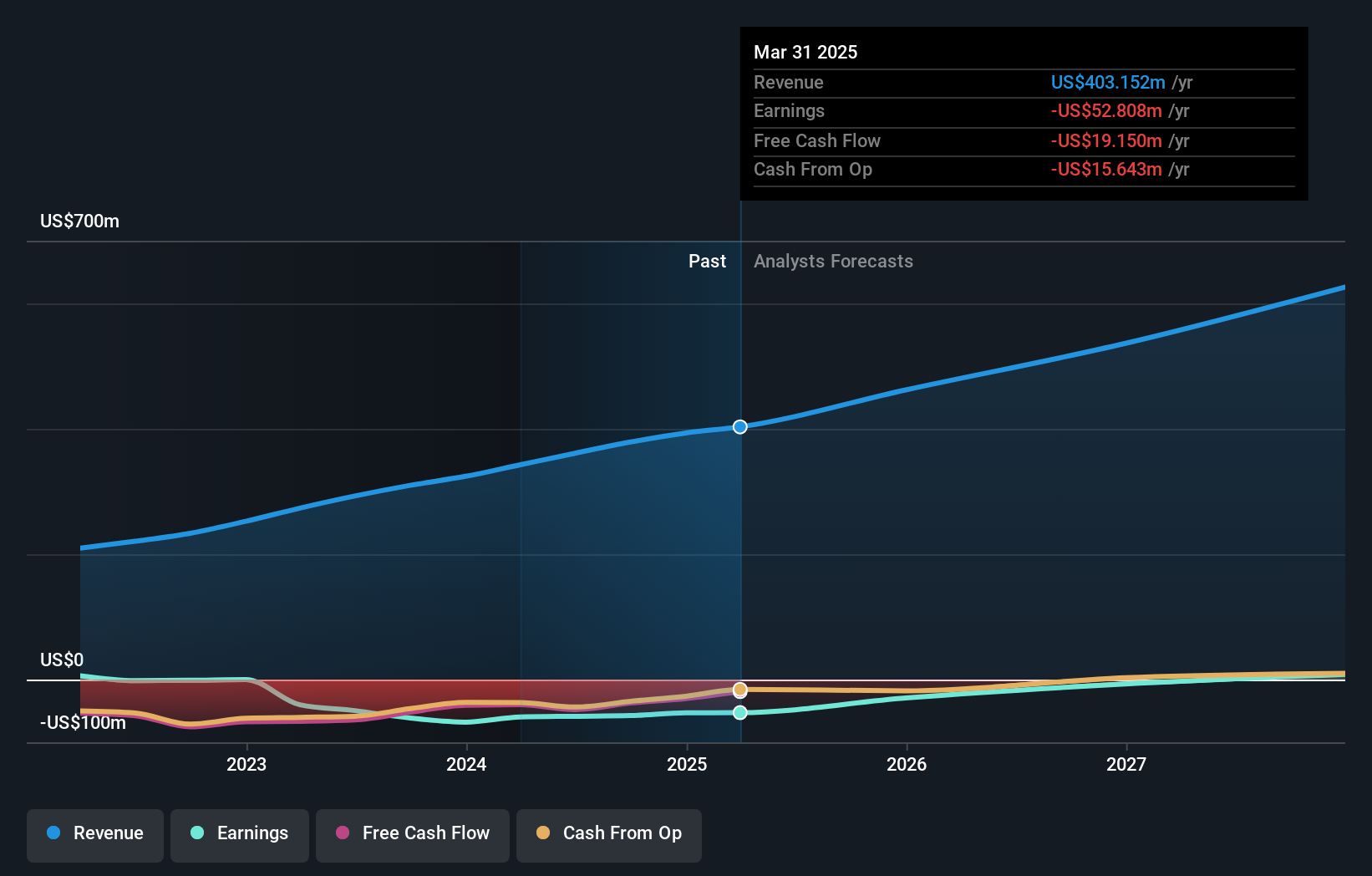Select the Revenue data point marker
This screenshot has height=876, width=1372.
[x=740, y=427]
